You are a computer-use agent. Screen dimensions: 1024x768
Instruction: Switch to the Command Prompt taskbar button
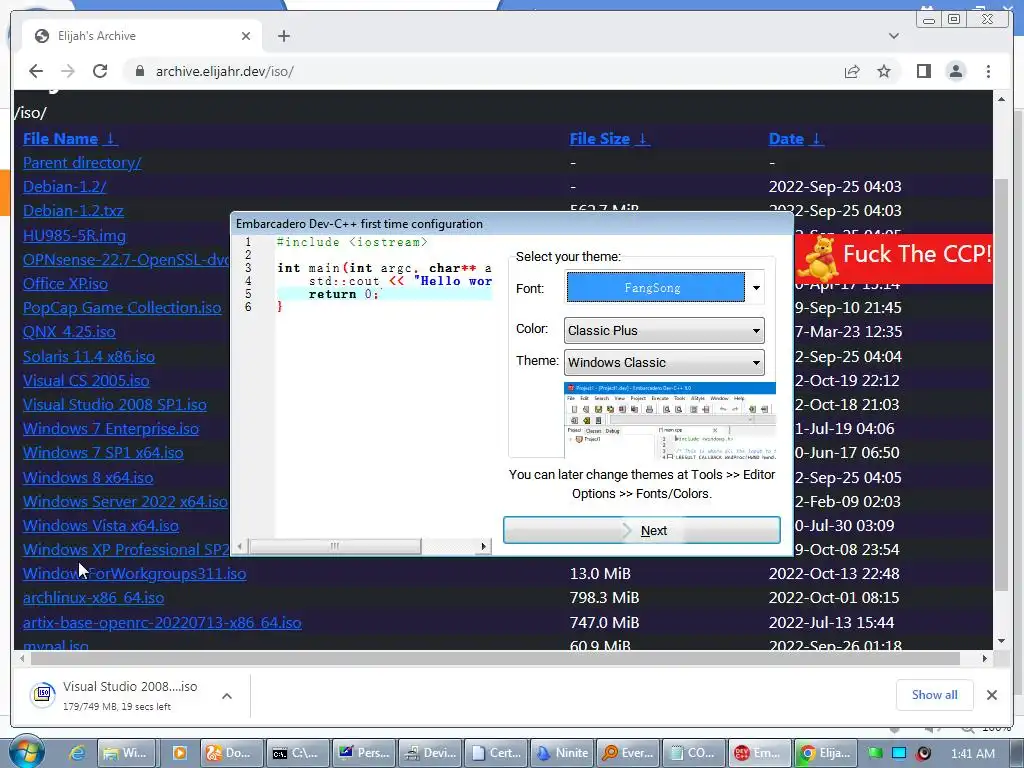pos(296,753)
